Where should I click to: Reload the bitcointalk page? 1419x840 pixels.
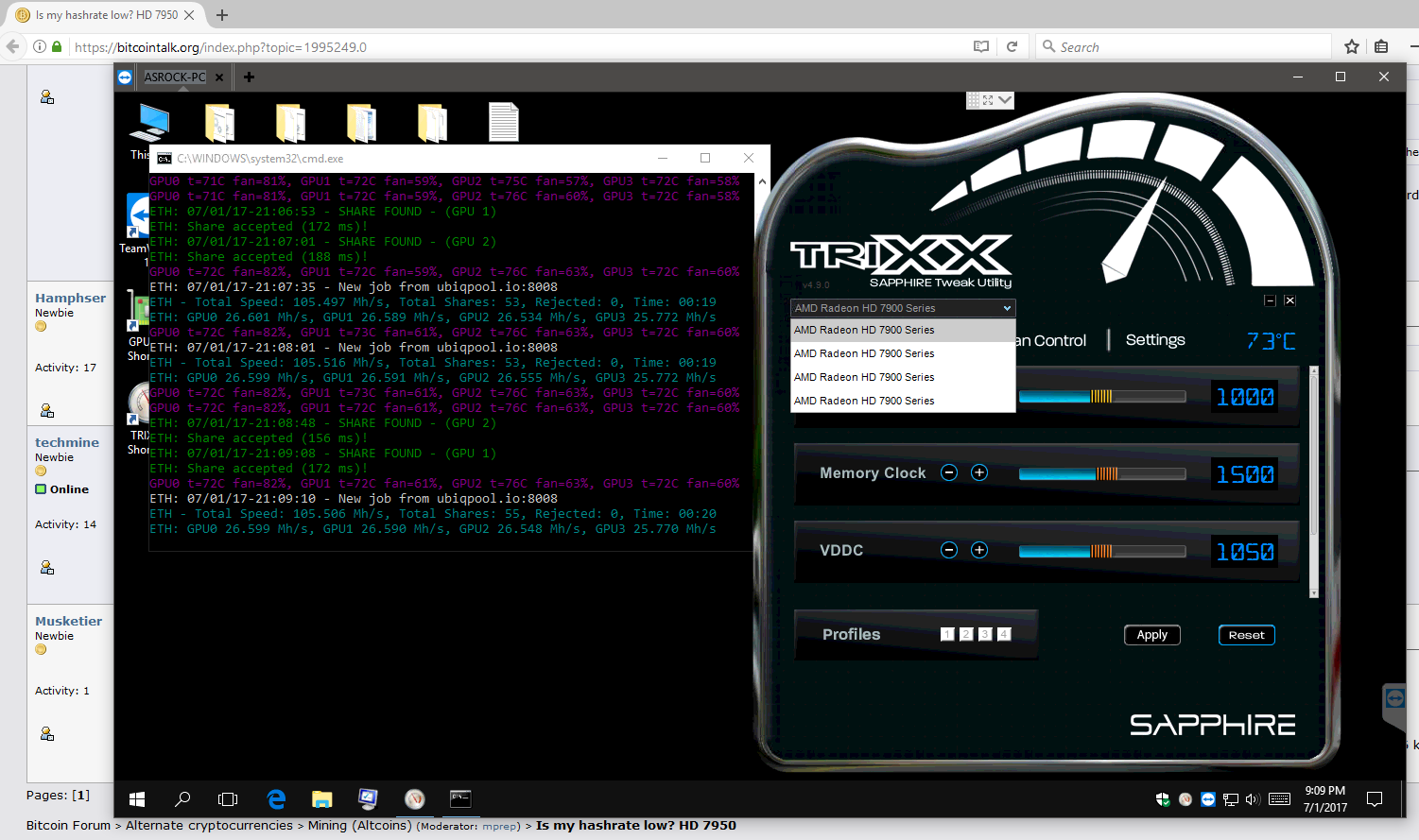(x=1012, y=46)
